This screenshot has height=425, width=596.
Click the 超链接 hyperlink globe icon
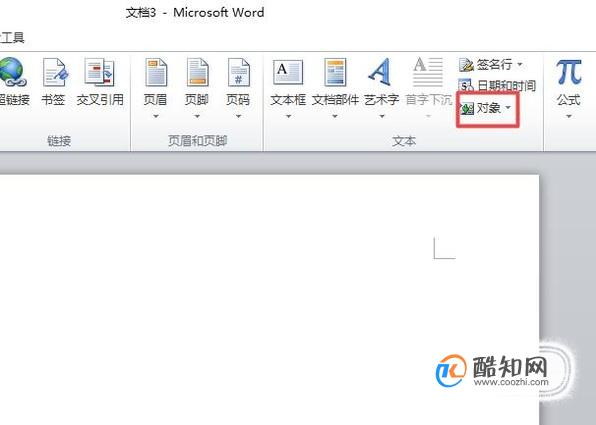point(13,72)
